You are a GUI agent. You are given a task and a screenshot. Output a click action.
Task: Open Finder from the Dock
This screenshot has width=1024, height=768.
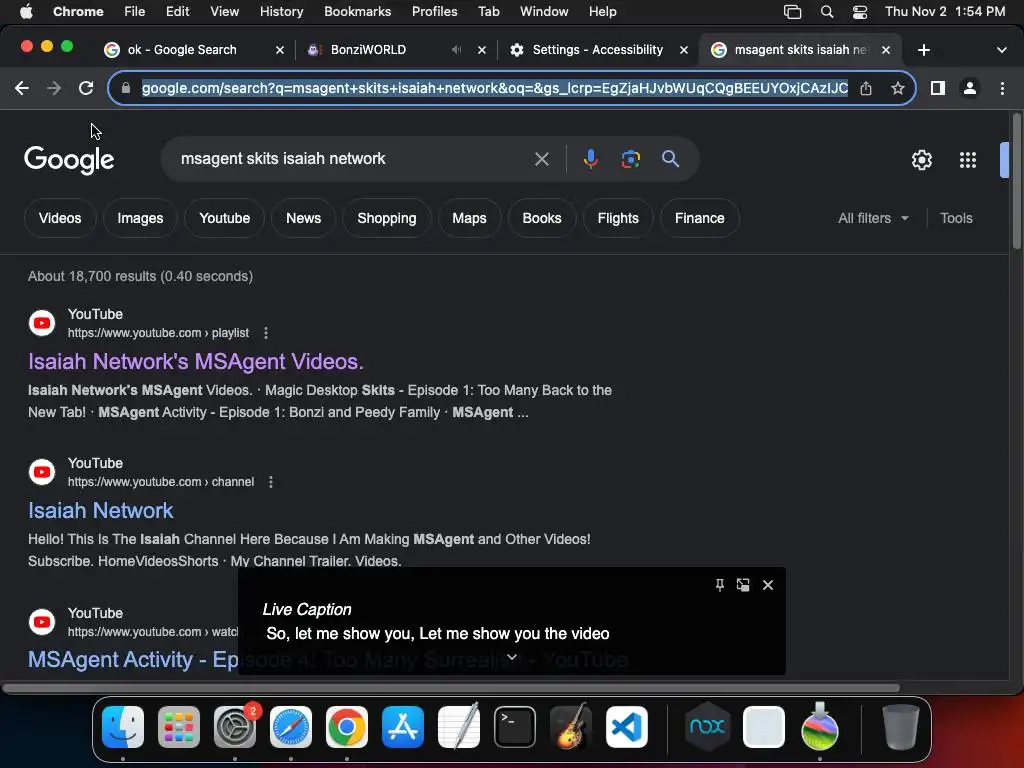coord(123,727)
